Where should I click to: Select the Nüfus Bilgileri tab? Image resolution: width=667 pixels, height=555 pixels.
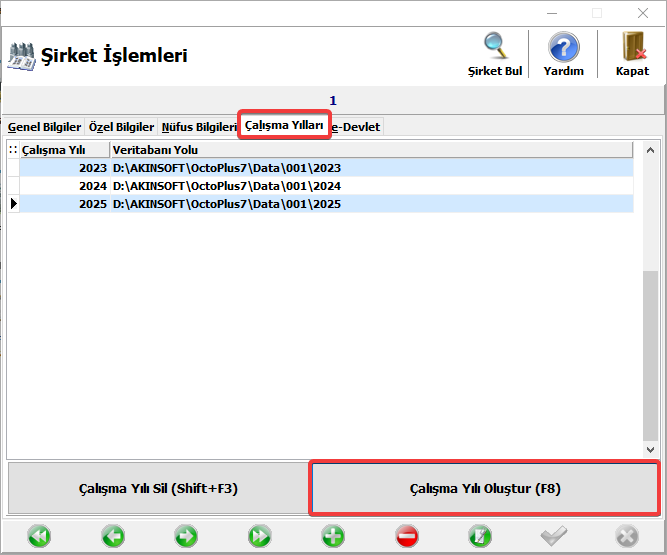point(198,127)
